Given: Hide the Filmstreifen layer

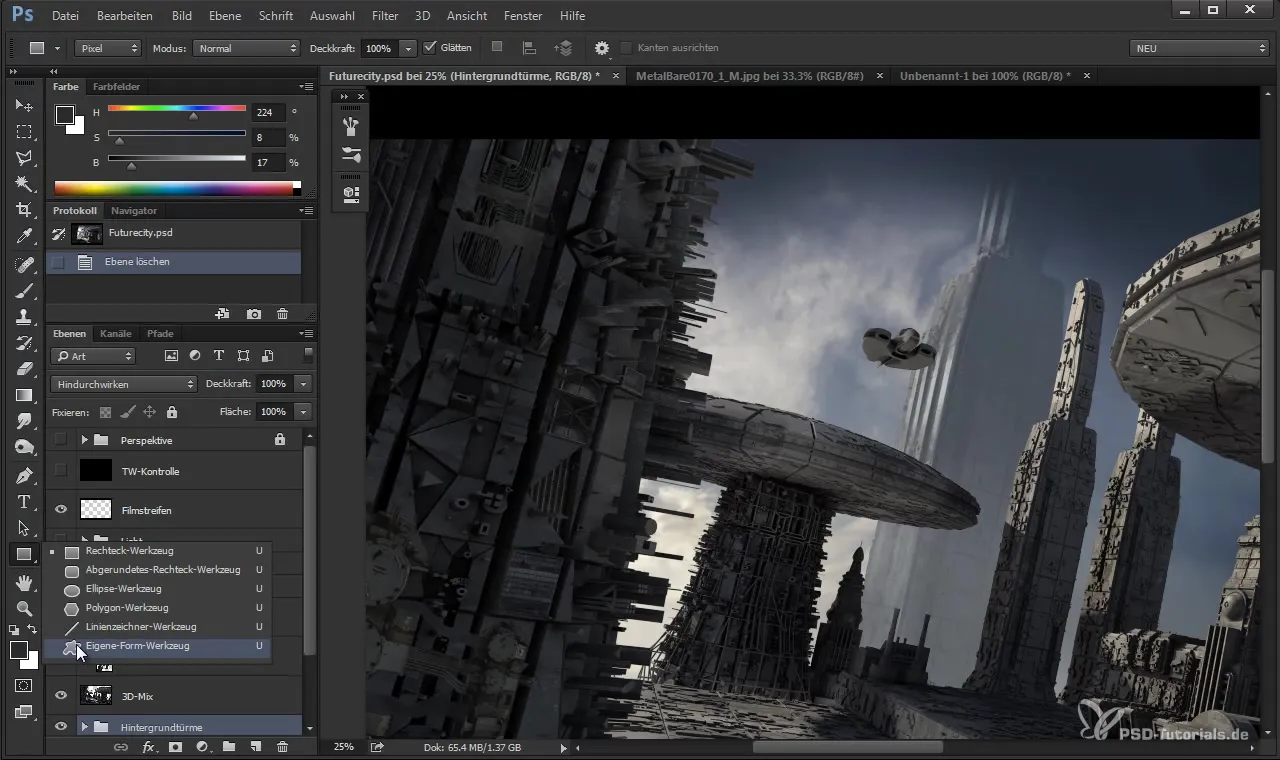Looking at the screenshot, I should pyautogui.click(x=61, y=510).
